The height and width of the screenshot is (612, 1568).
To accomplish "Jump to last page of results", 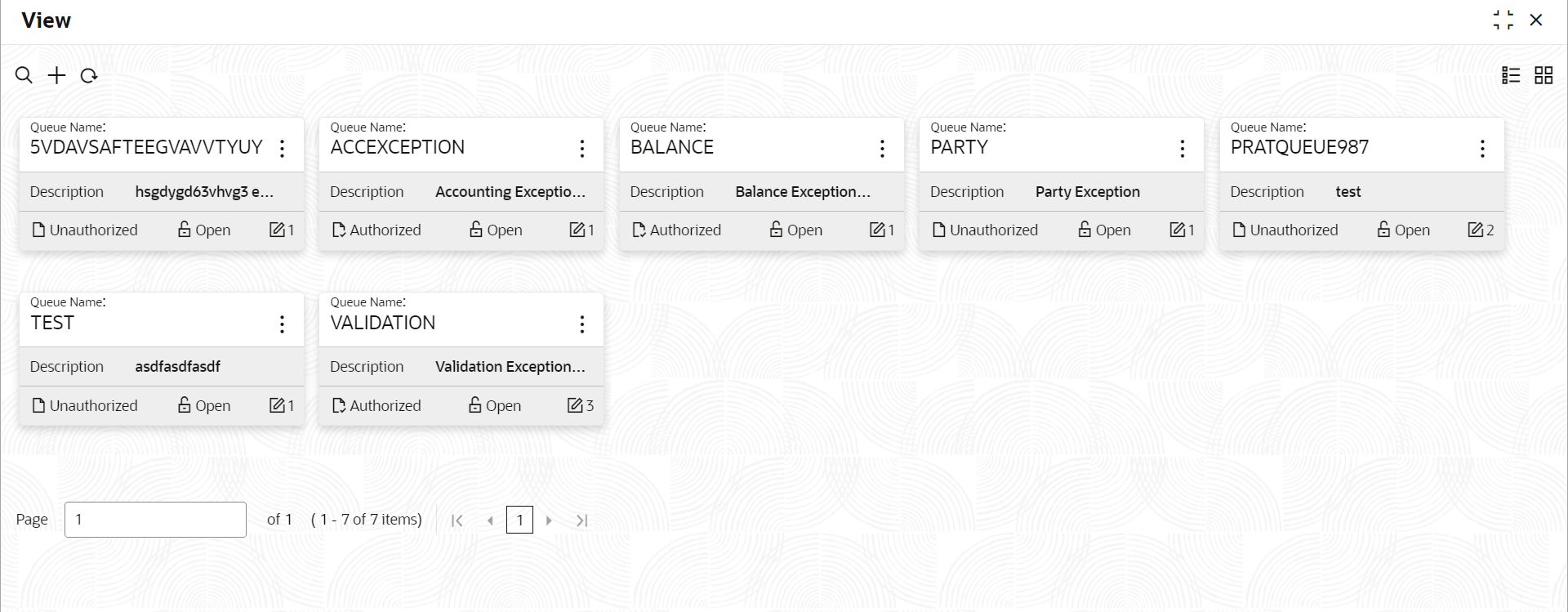I will pyautogui.click(x=581, y=520).
